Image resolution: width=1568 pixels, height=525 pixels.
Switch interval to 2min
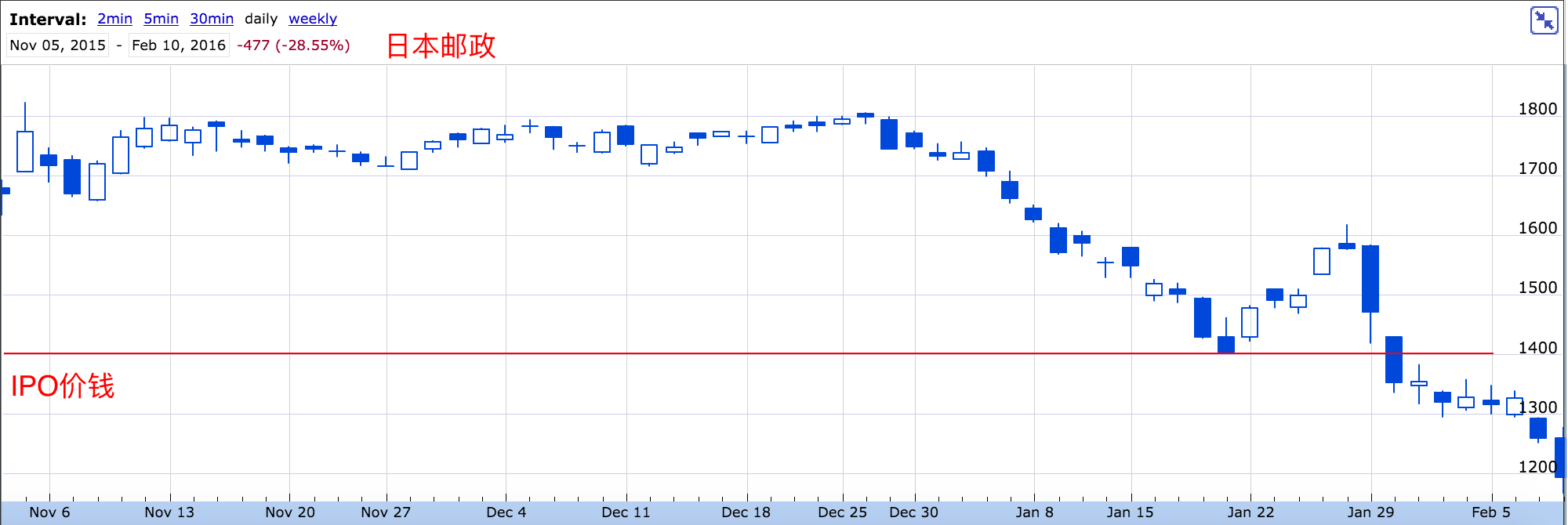(114, 19)
